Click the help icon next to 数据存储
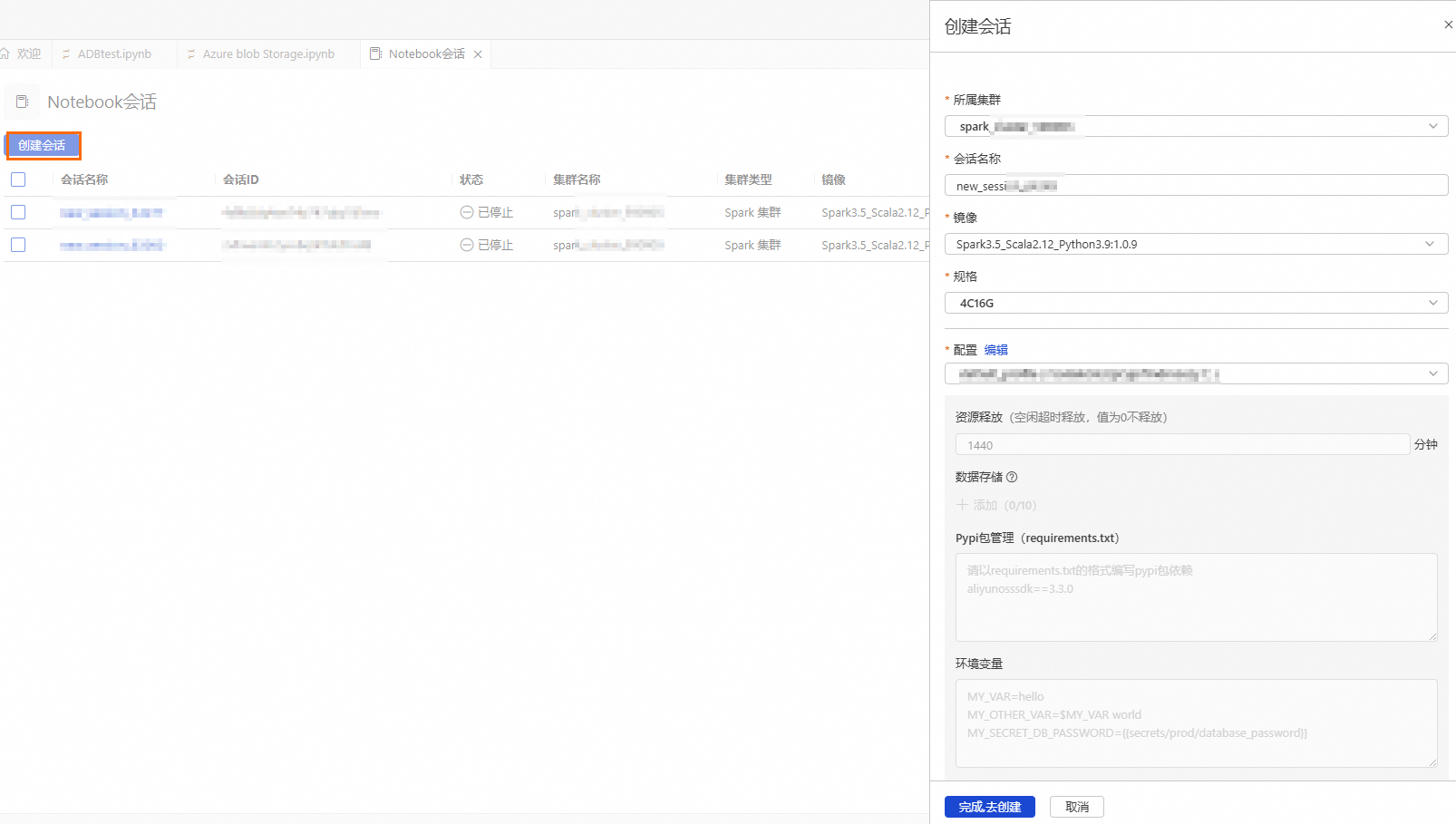Image resolution: width=1456 pixels, height=824 pixels. pyautogui.click(x=1012, y=477)
